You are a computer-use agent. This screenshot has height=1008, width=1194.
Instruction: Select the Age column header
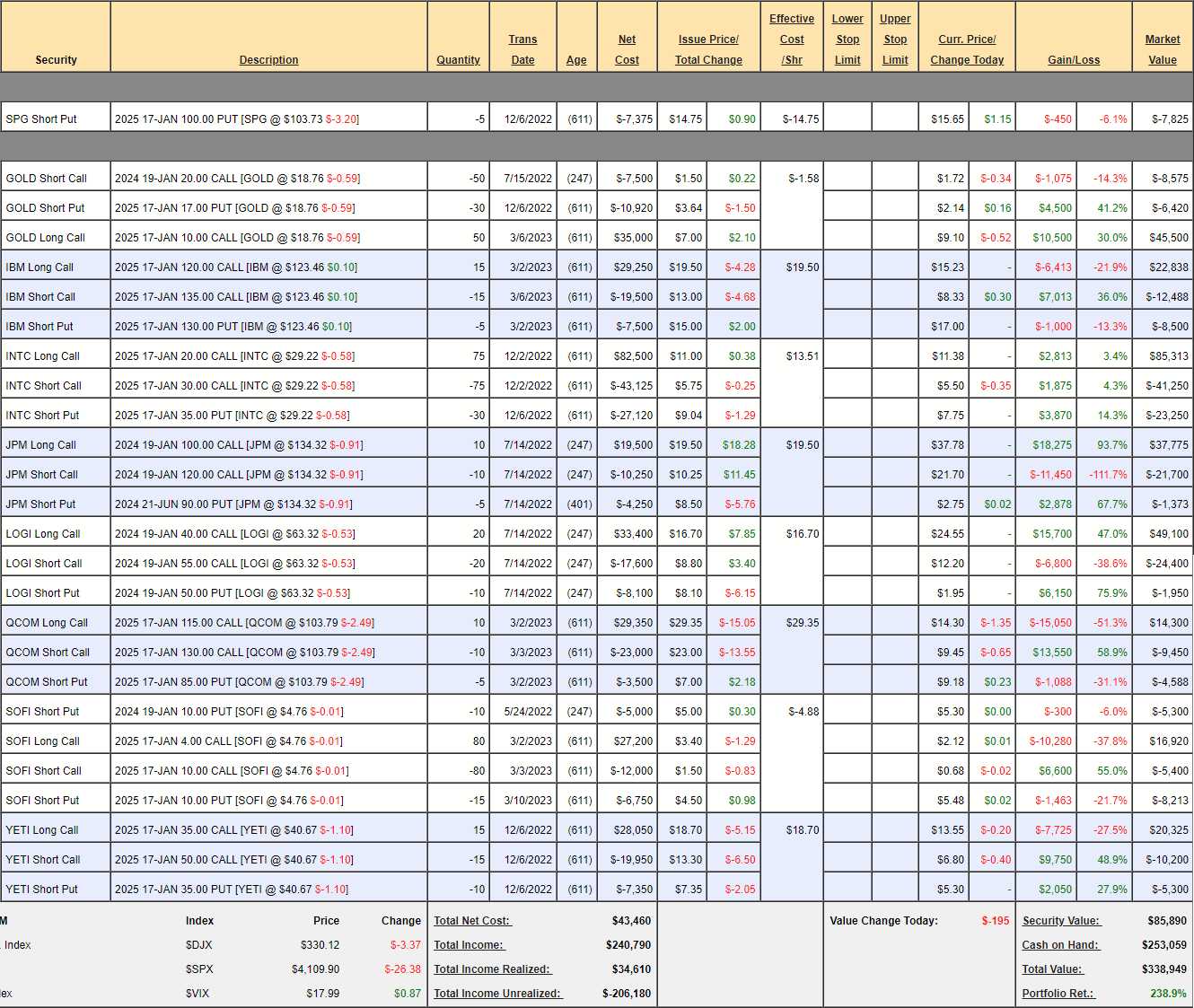pyautogui.click(x=576, y=60)
